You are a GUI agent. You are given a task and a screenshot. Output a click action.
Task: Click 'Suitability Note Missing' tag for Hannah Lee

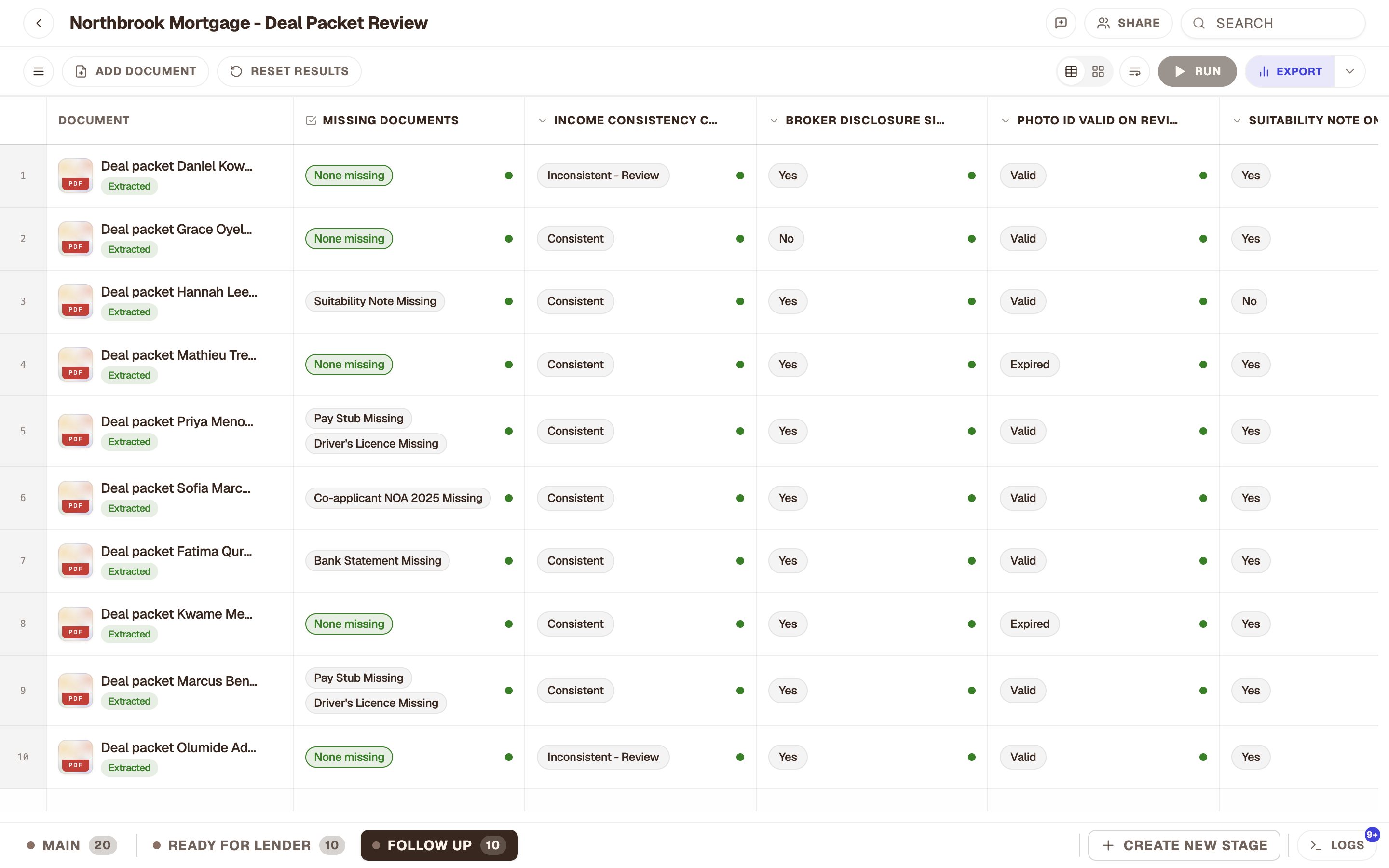[375, 301]
